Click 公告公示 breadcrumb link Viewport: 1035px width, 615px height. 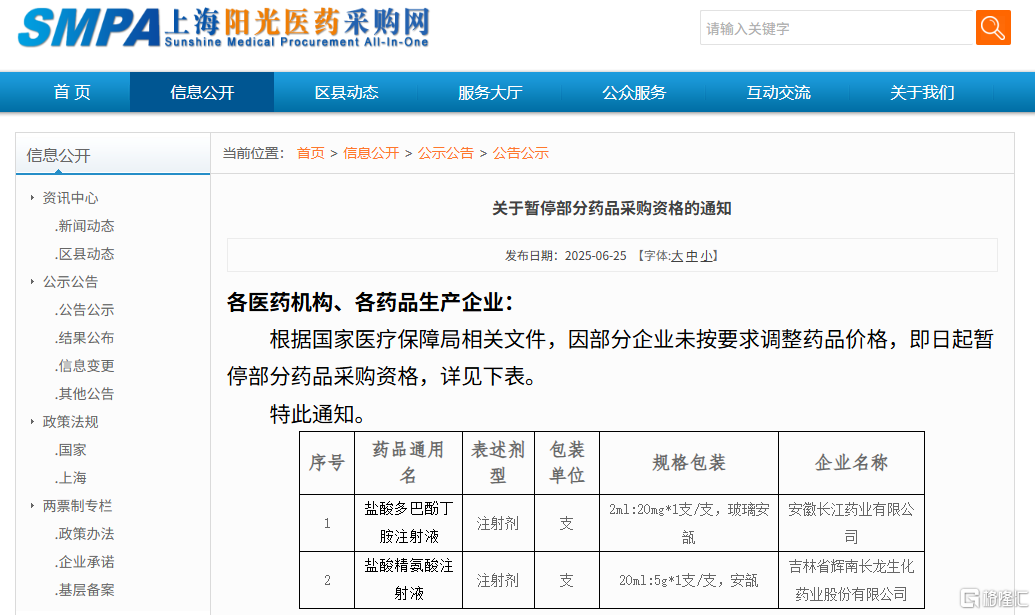[x=520, y=153]
